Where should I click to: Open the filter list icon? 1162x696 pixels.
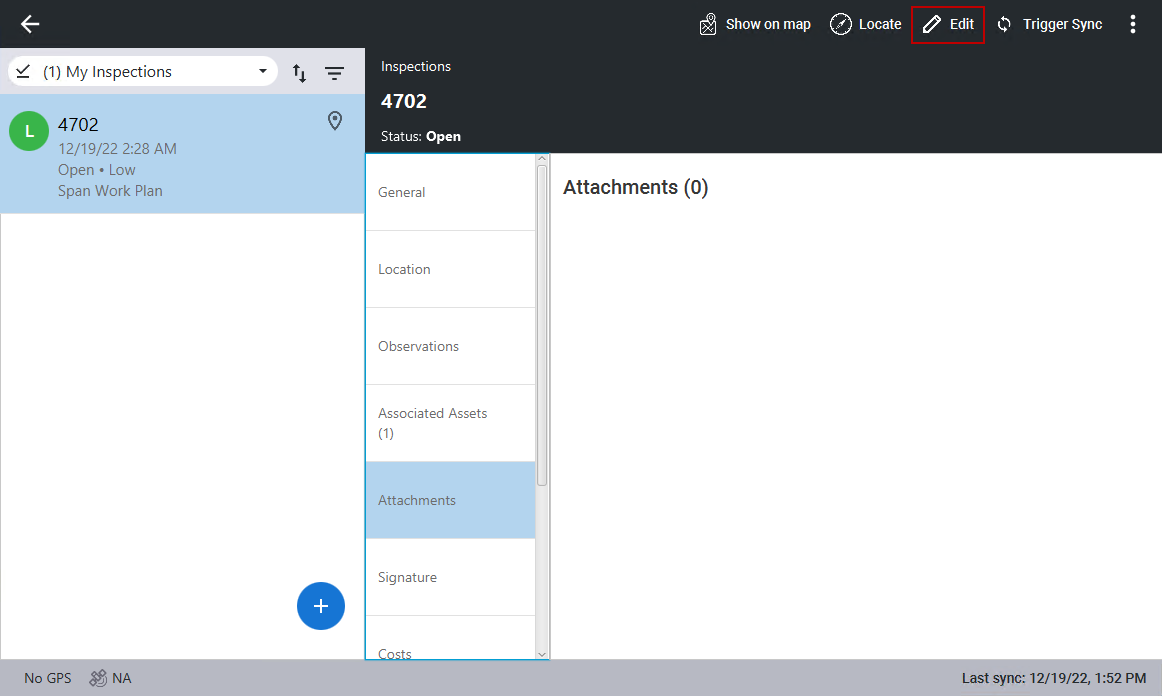[x=334, y=73]
